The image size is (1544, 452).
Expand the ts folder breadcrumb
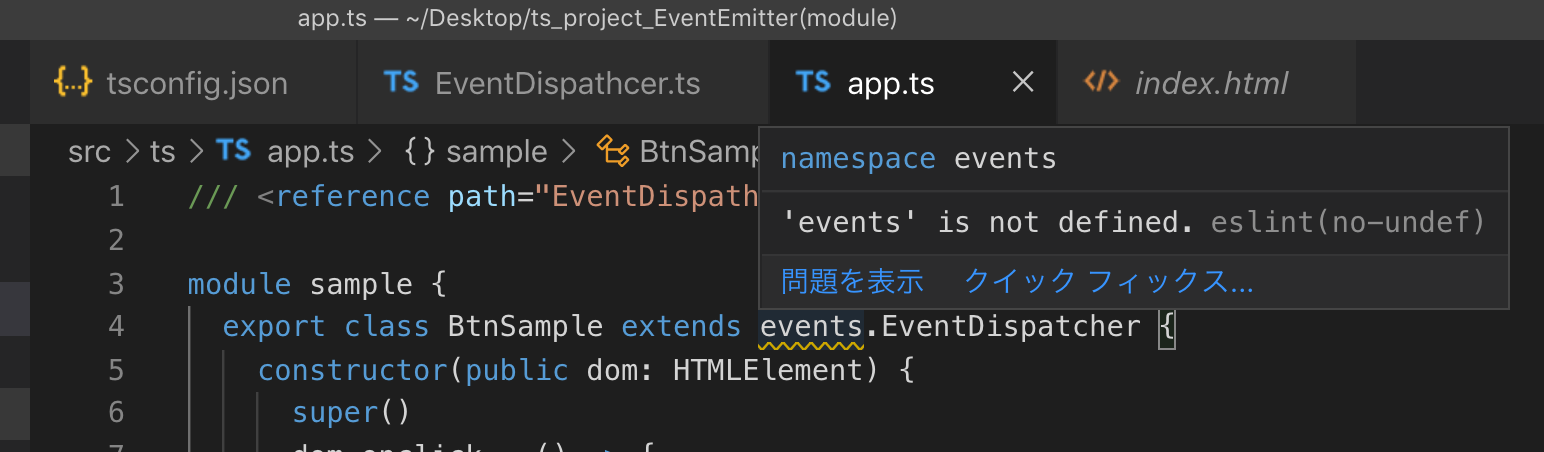(162, 152)
